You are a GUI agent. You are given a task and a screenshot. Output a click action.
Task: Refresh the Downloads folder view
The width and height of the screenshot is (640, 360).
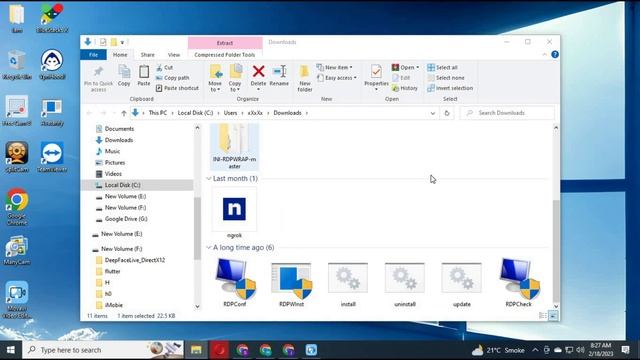[x=447, y=113]
